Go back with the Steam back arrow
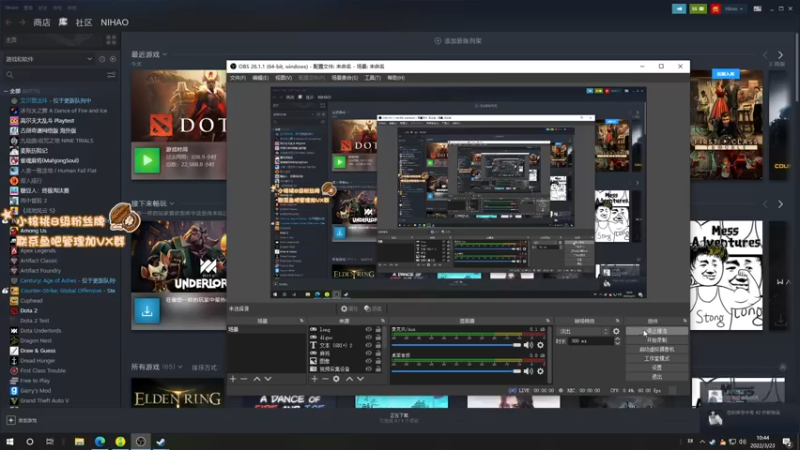Screen dimensions: 800x450 9,22
